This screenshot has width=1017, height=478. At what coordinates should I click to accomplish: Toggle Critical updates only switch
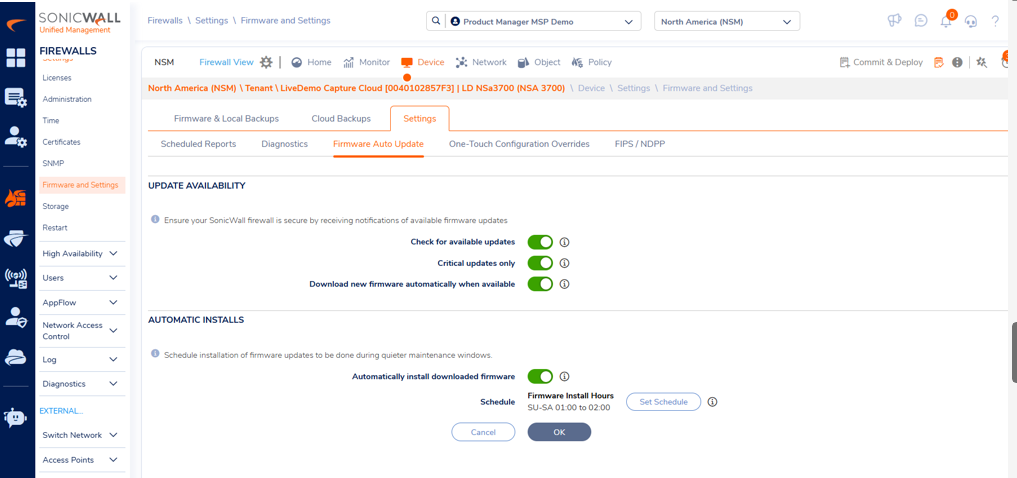[x=540, y=263]
